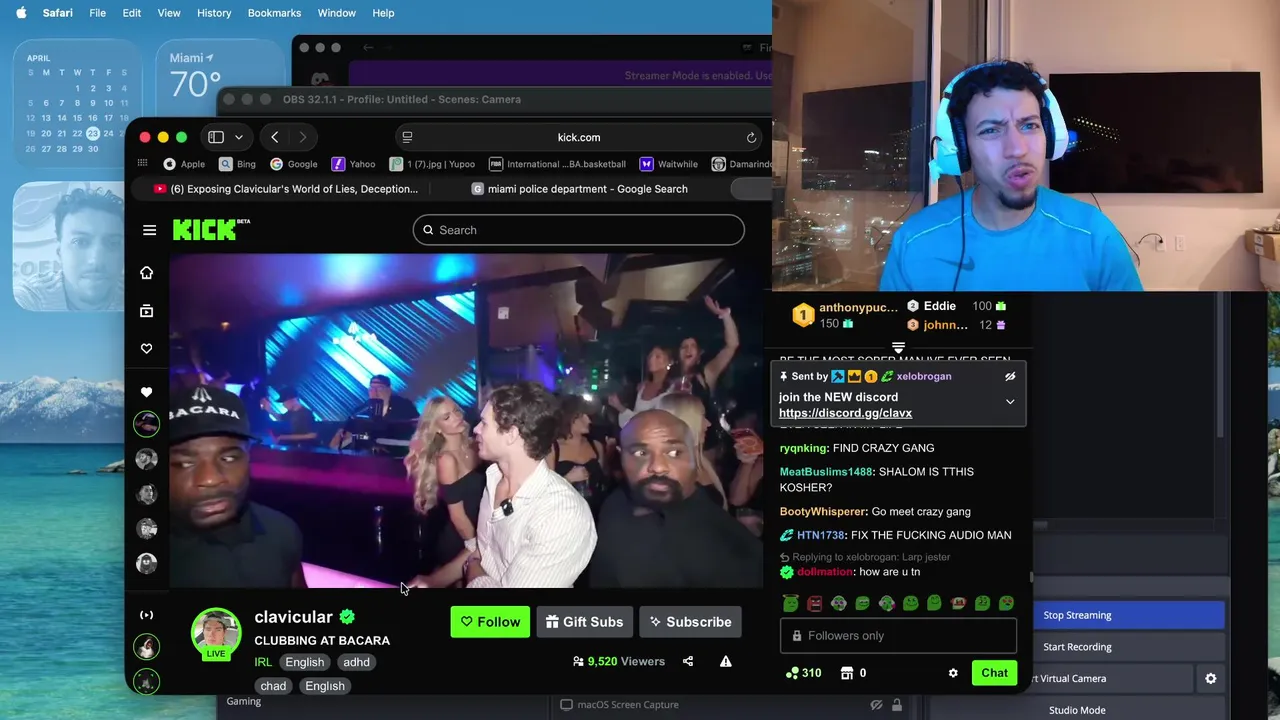Image resolution: width=1280 pixels, height=720 pixels.
Task: Open Safari tab group dropdown arrow
Action: (238, 137)
